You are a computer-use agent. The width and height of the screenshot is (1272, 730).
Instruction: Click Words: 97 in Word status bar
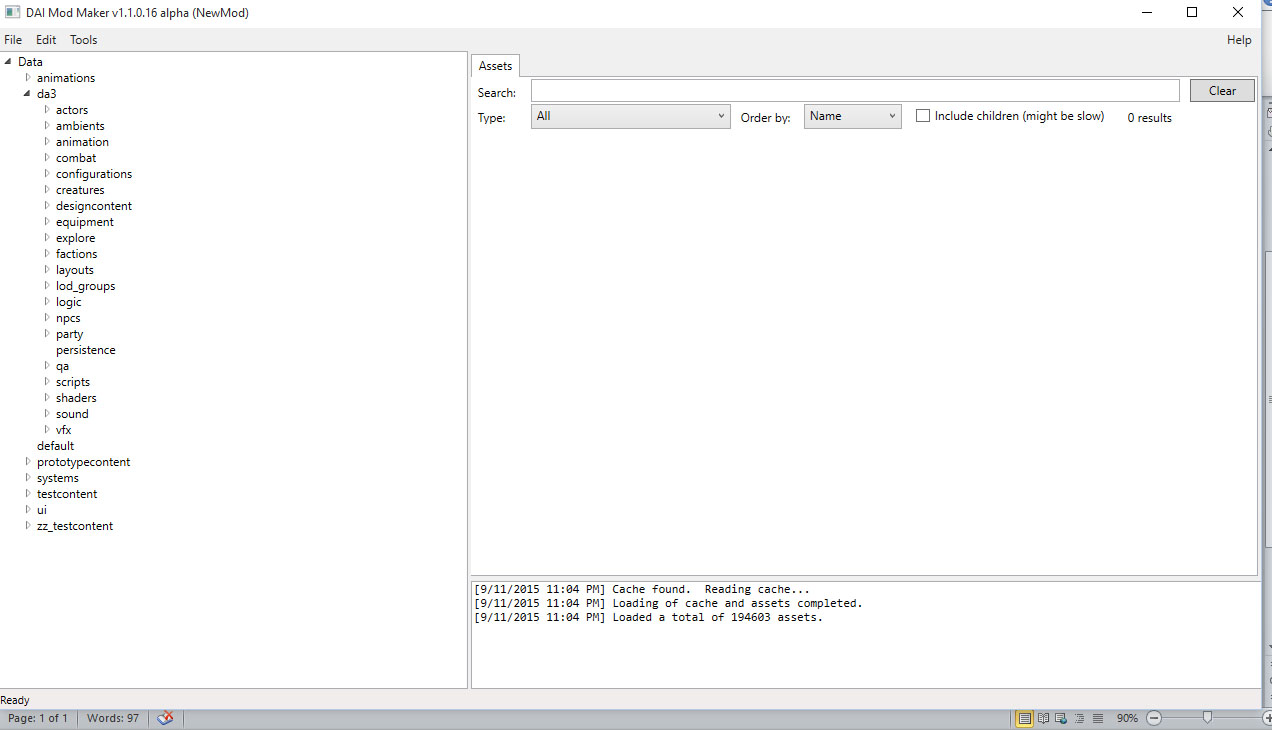[x=113, y=718]
